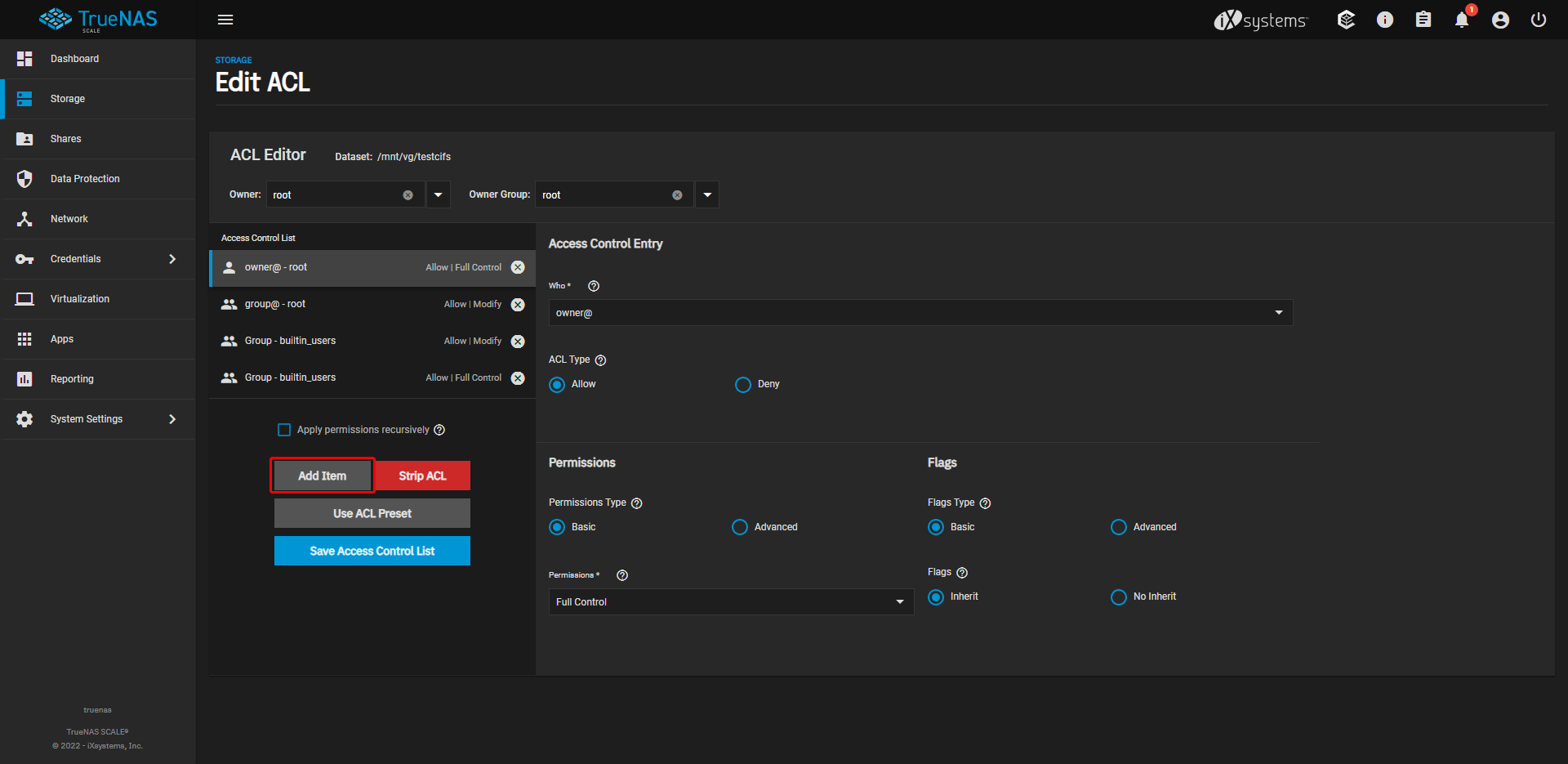Viewport: 1568px width, 764px height.
Task: Clear the Owner Group field value
Action: click(677, 195)
